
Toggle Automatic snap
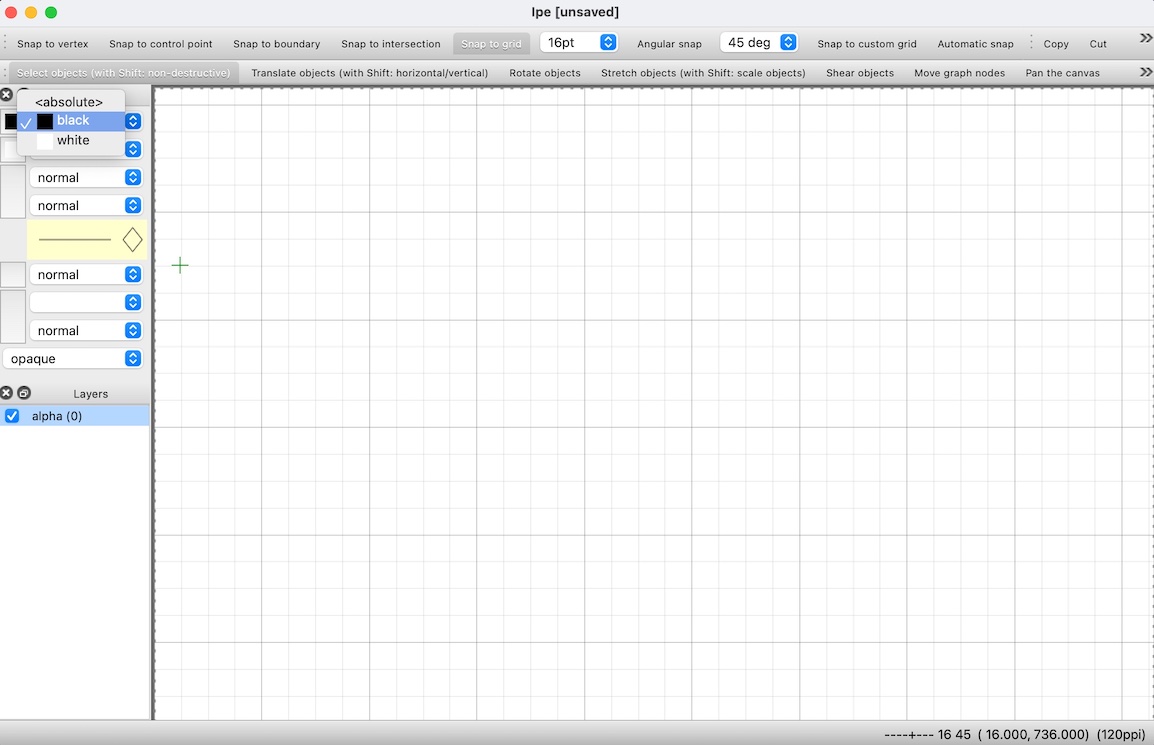click(975, 44)
